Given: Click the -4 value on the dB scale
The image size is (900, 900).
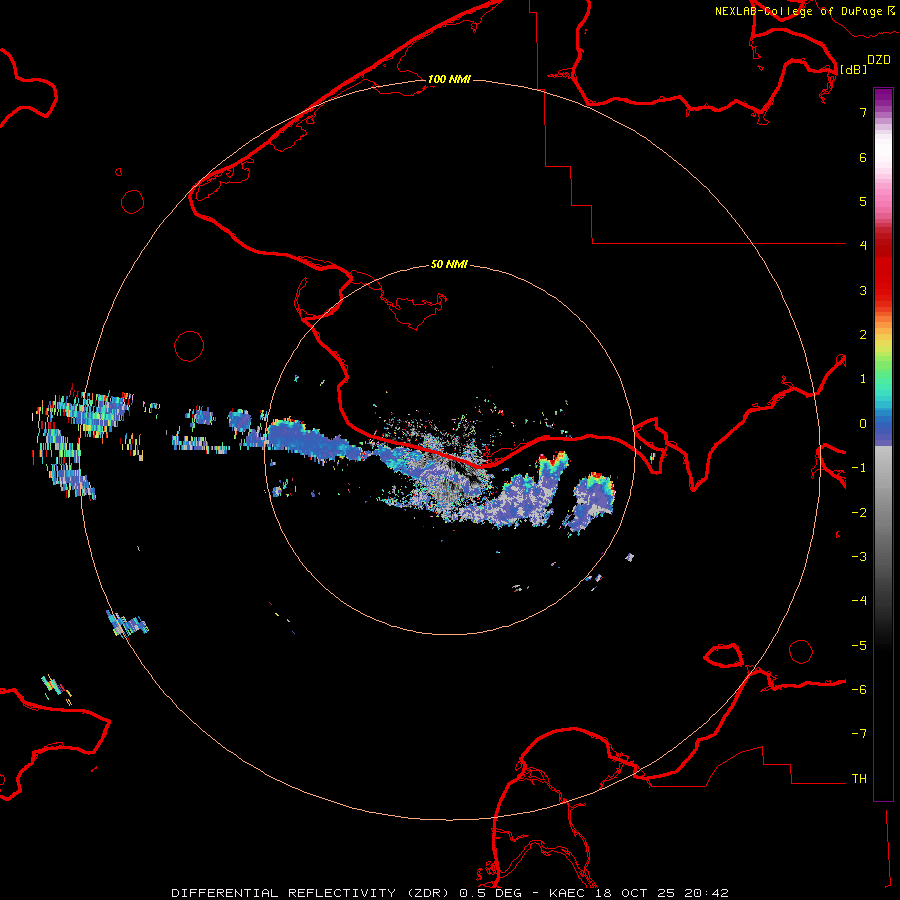Looking at the screenshot, I should point(859,601).
